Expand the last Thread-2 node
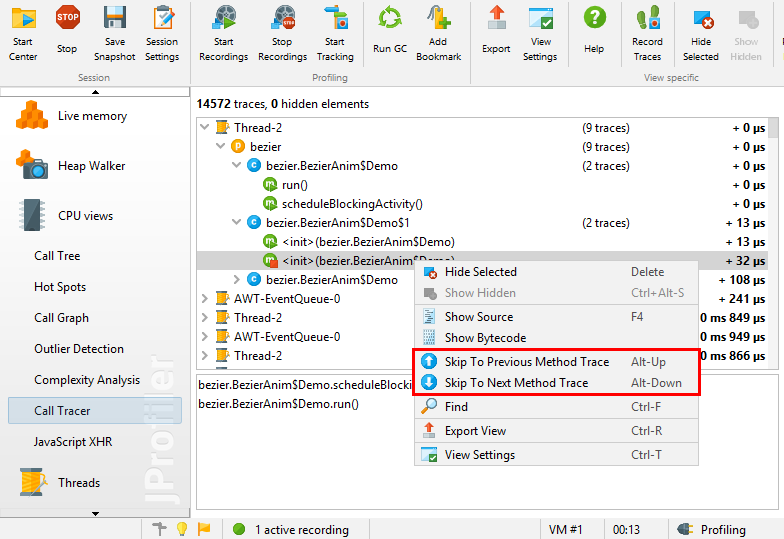The image size is (784, 539). pos(204,356)
